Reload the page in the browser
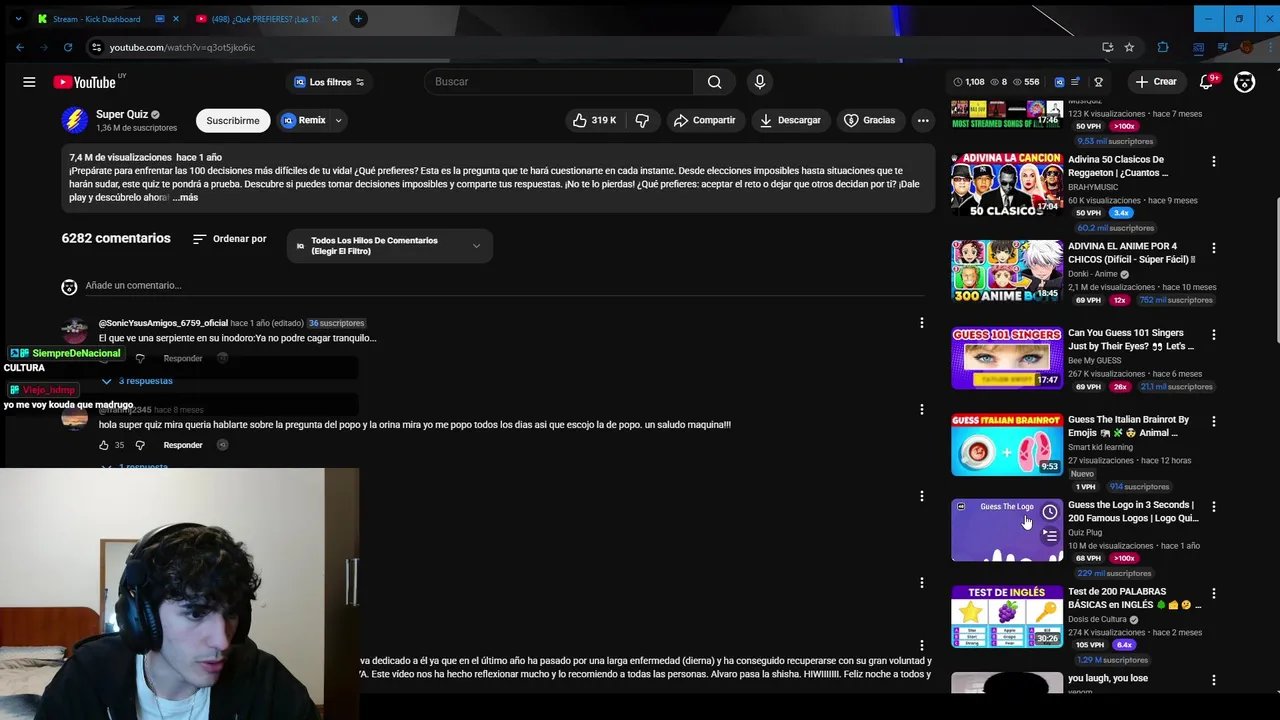Viewport: 1280px width, 720px height. [68, 47]
